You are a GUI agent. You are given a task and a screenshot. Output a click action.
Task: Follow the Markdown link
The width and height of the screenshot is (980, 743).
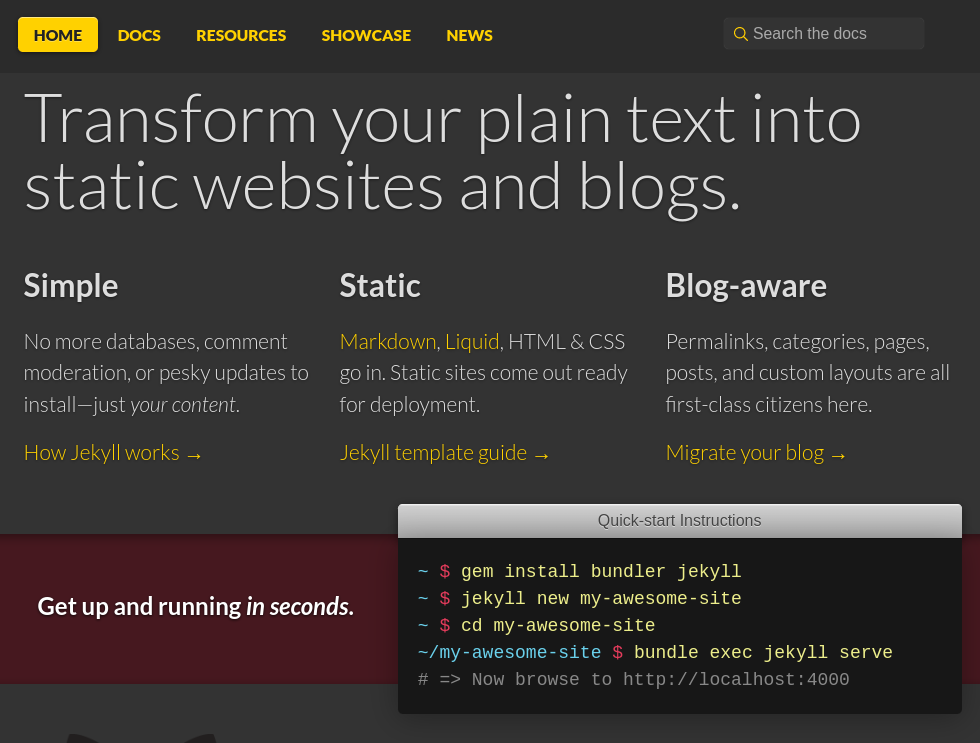point(388,342)
